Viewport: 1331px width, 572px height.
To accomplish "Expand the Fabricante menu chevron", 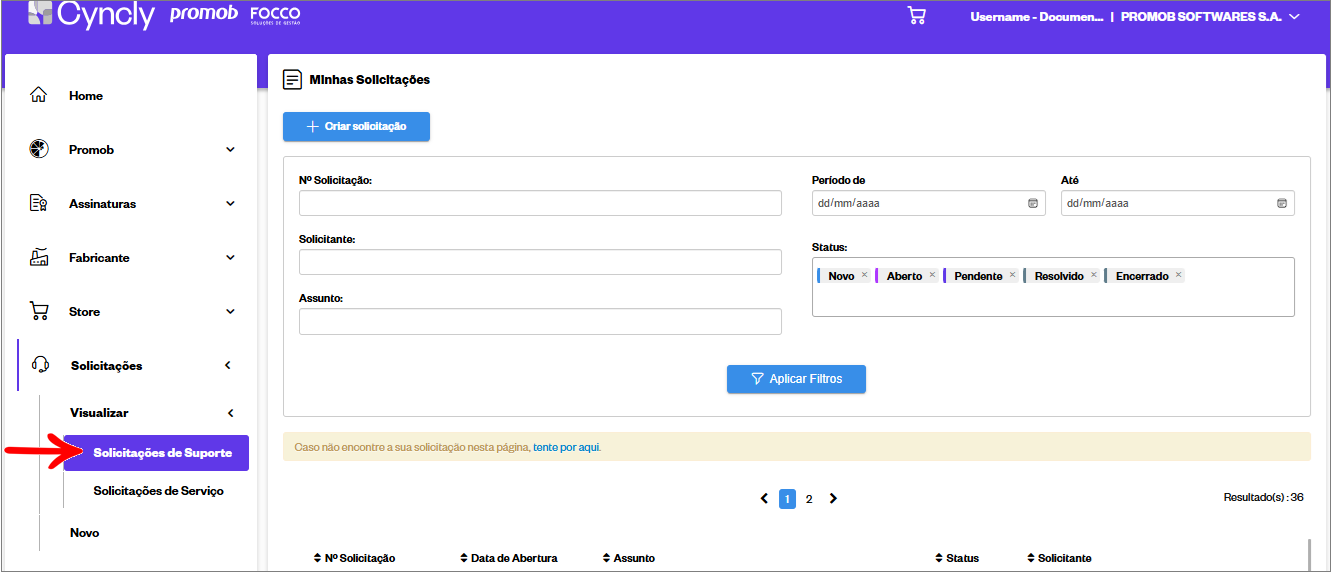I will [x=230, y=257].
